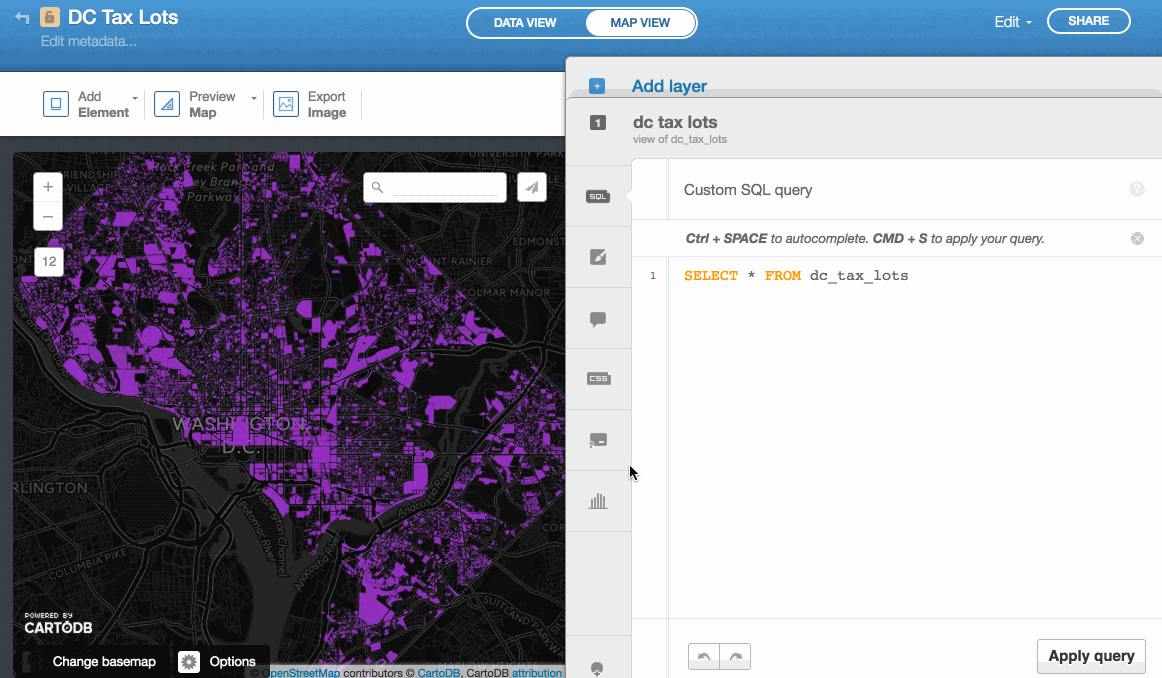Expand the Add Element dropdown
1162x678 pixels.
pos(135,98)
